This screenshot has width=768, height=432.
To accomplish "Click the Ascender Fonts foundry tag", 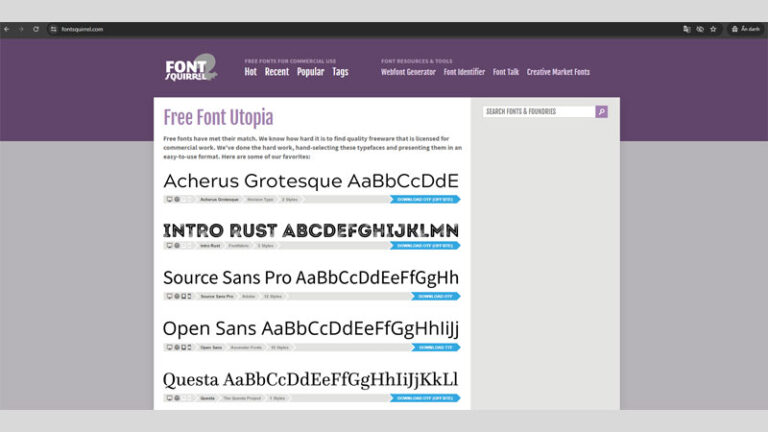I will (246, 347).
